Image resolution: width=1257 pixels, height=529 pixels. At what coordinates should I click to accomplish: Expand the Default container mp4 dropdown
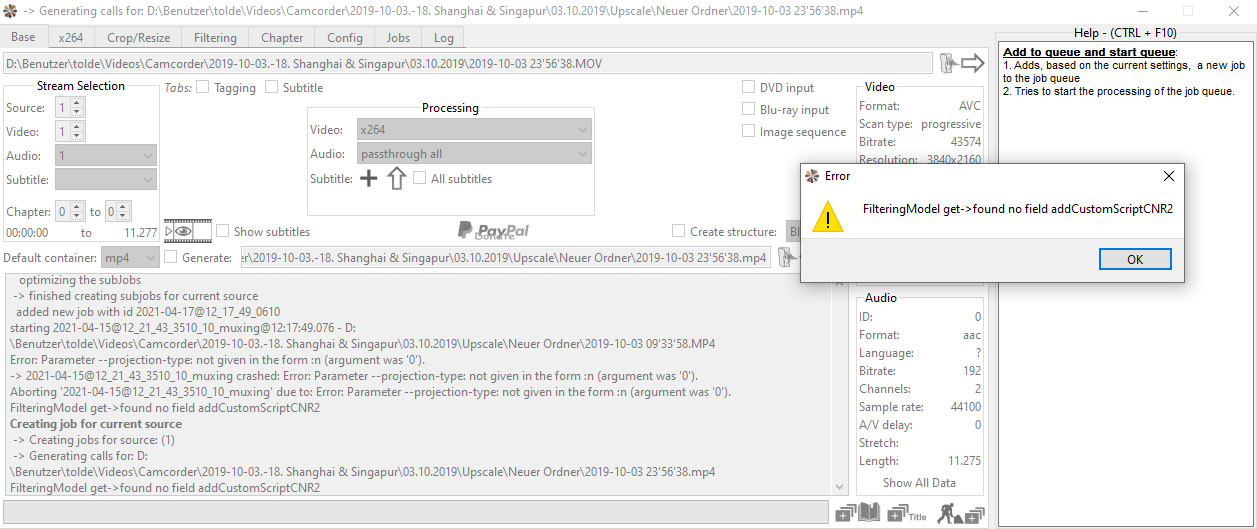130,258
